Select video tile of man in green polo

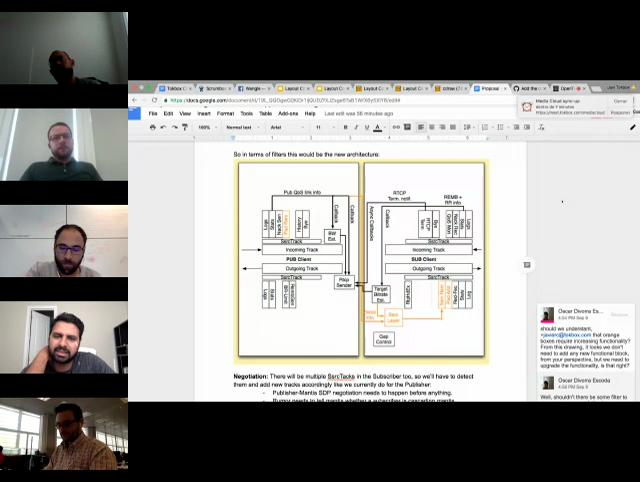(x=64, y=144)
